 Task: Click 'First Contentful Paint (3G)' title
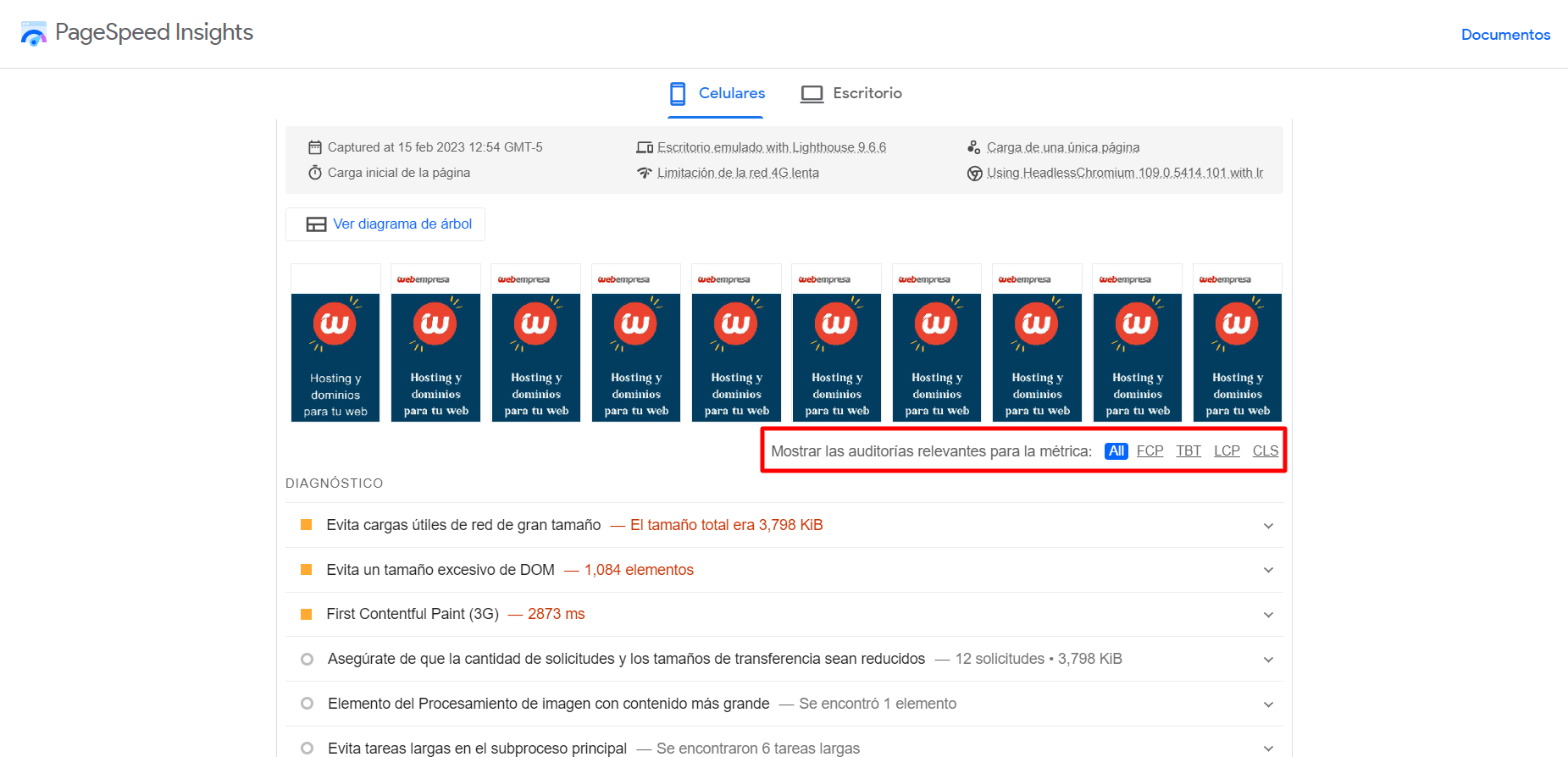point(413,614)
